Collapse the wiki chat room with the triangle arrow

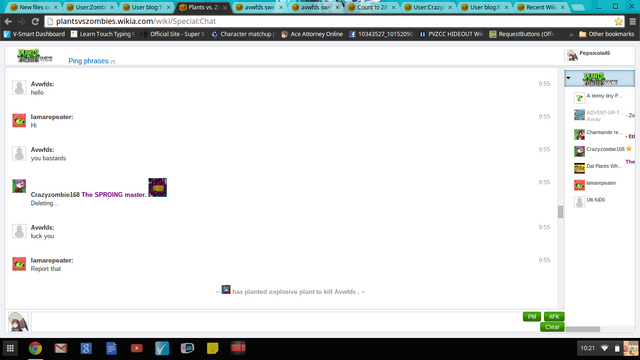pyautogui.click(x=569, y=78)
